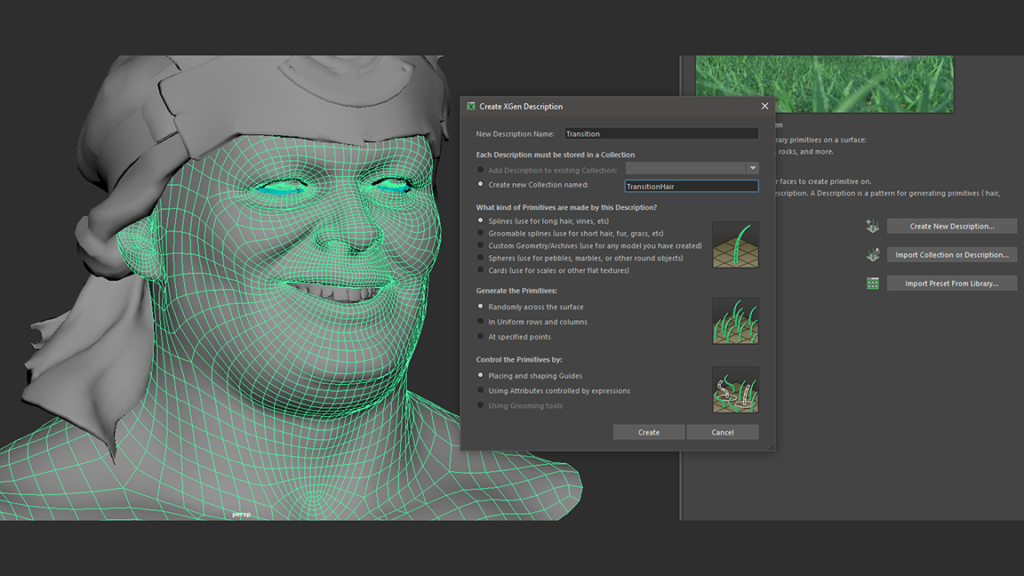Choose the Custom Geometry/Archives radio button
The image size is (1024, 576).
coord(481,245)
